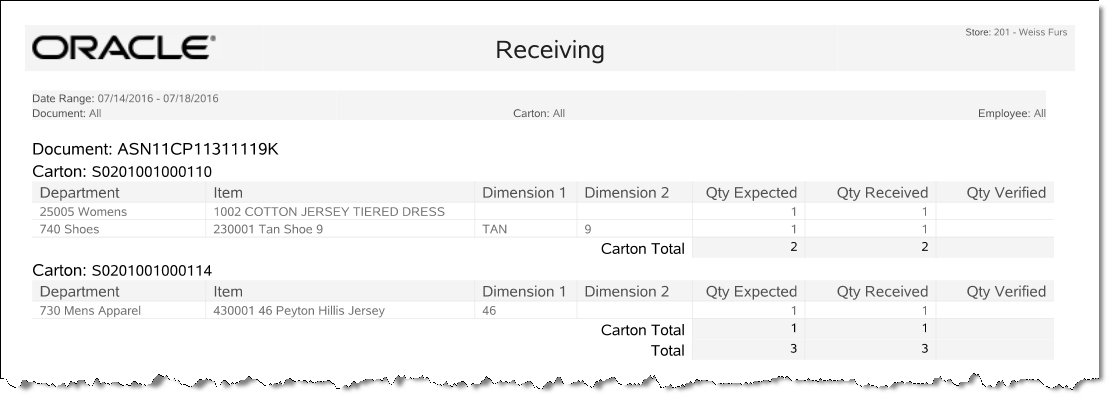
Task: Click the 730 Mens Apparel department cell
Action: click(90, 310)
